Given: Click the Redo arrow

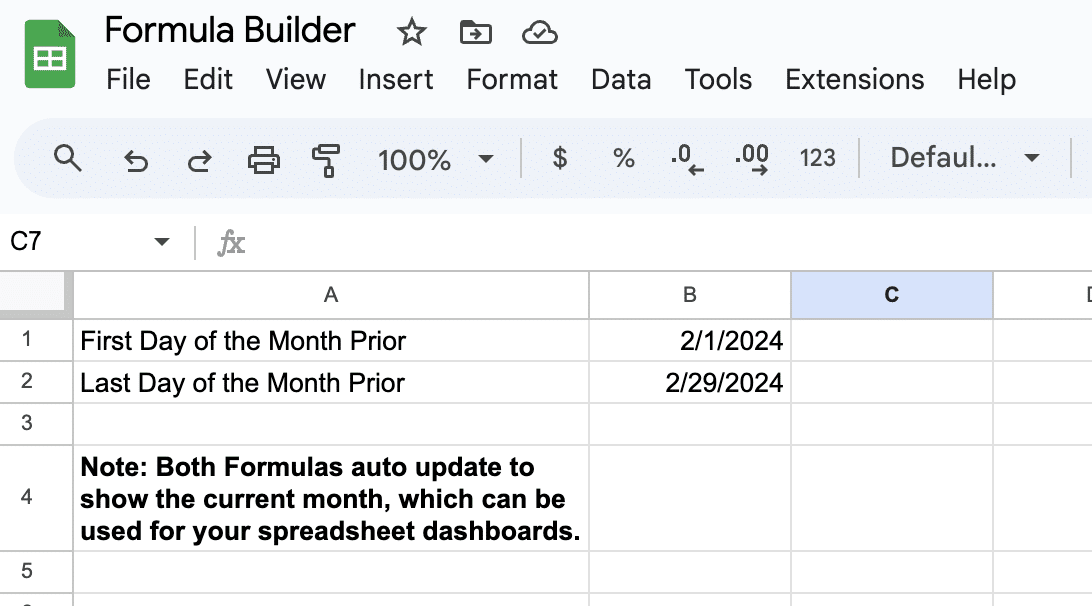Looking at the screenshot, I should 199,158.
